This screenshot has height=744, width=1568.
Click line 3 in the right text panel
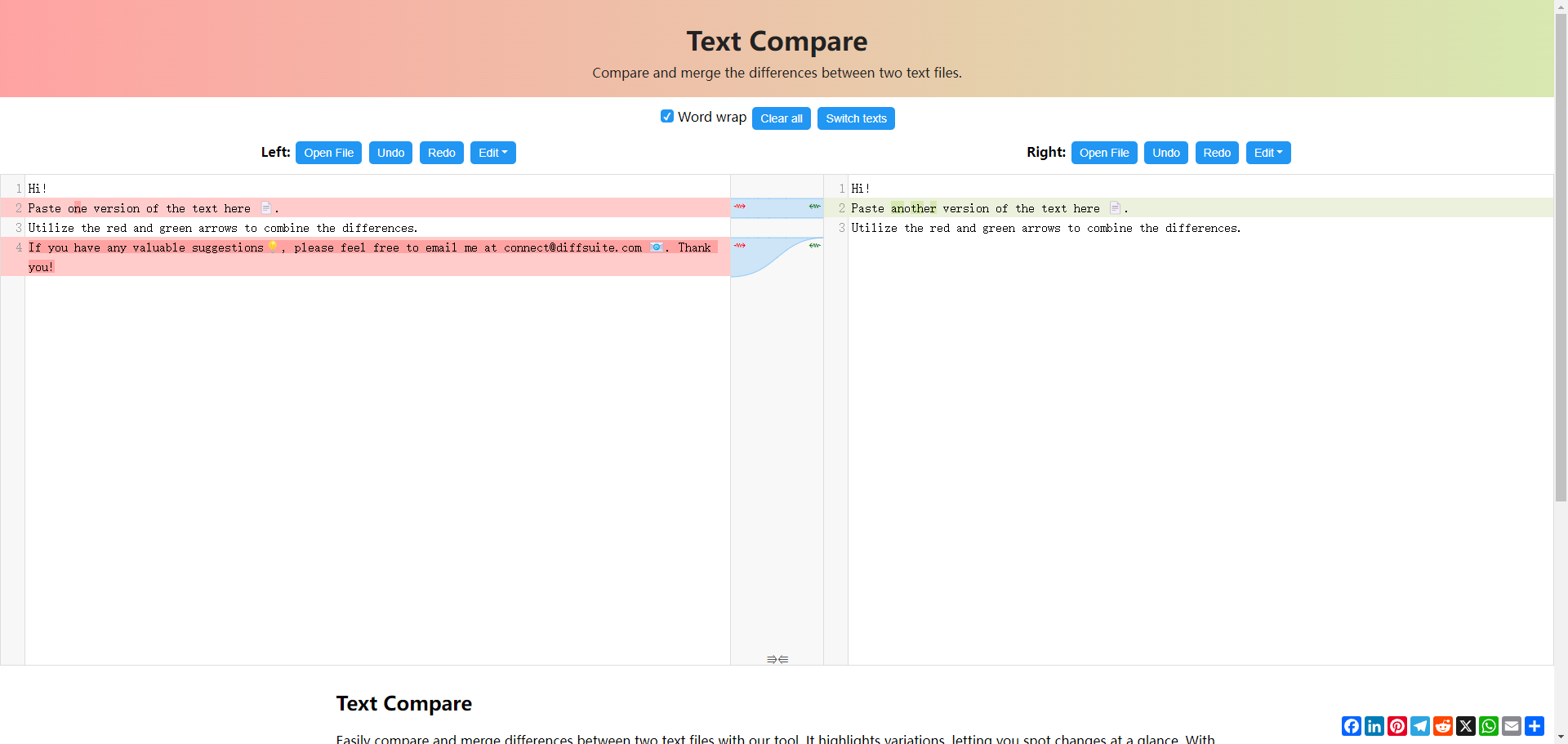point(1045,228)
